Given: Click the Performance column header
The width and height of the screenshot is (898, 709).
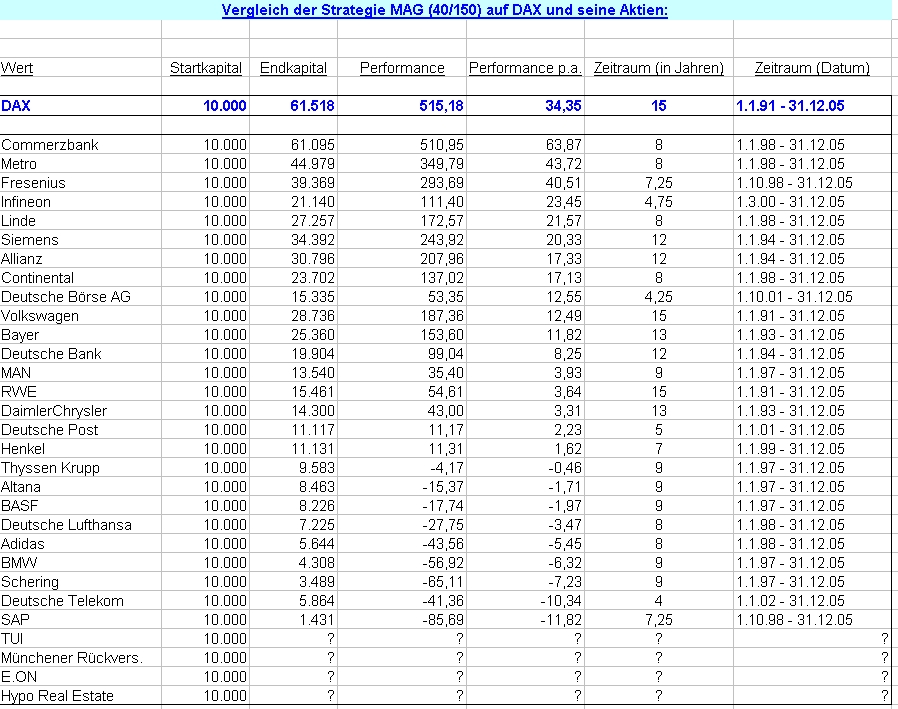Looking at the screenshot, I should pos(402,68).
